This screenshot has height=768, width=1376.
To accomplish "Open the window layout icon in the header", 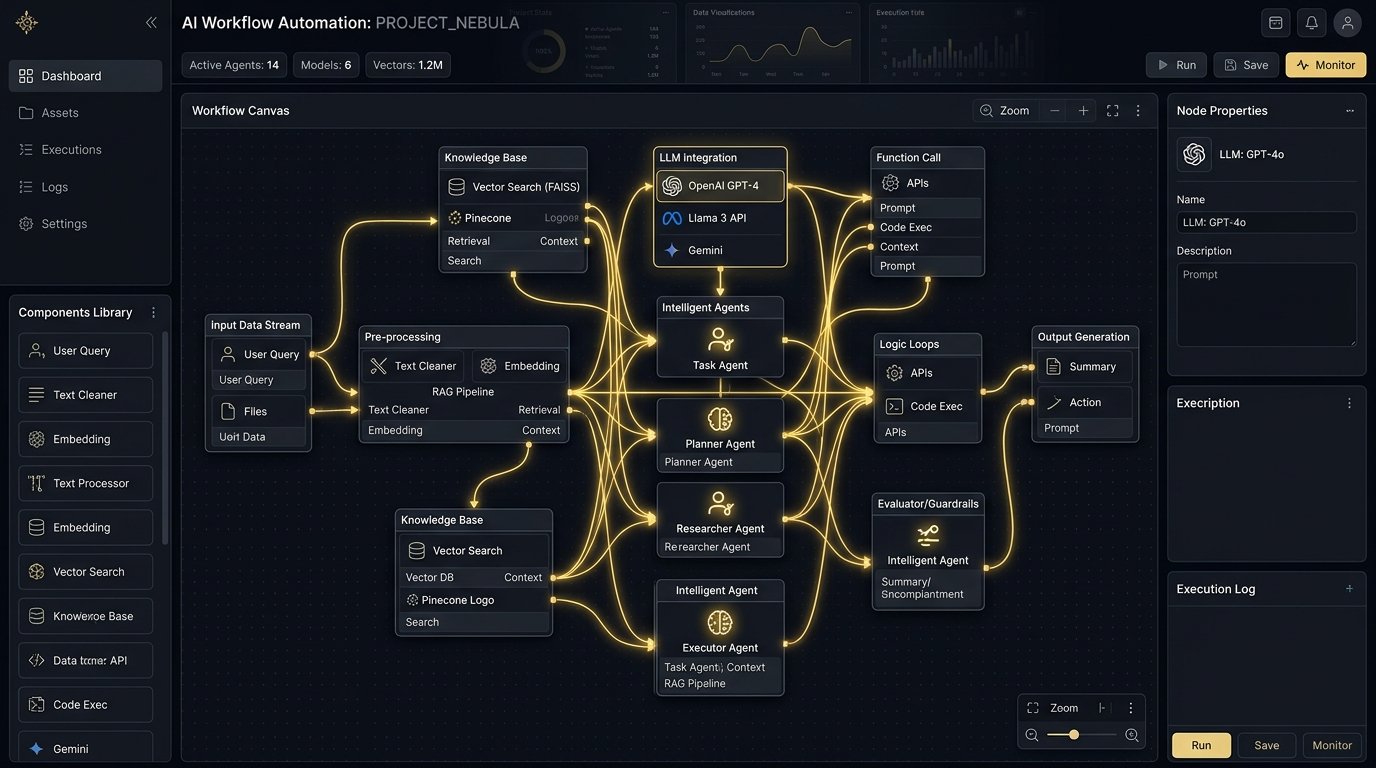I will [x=1275, y=23].
